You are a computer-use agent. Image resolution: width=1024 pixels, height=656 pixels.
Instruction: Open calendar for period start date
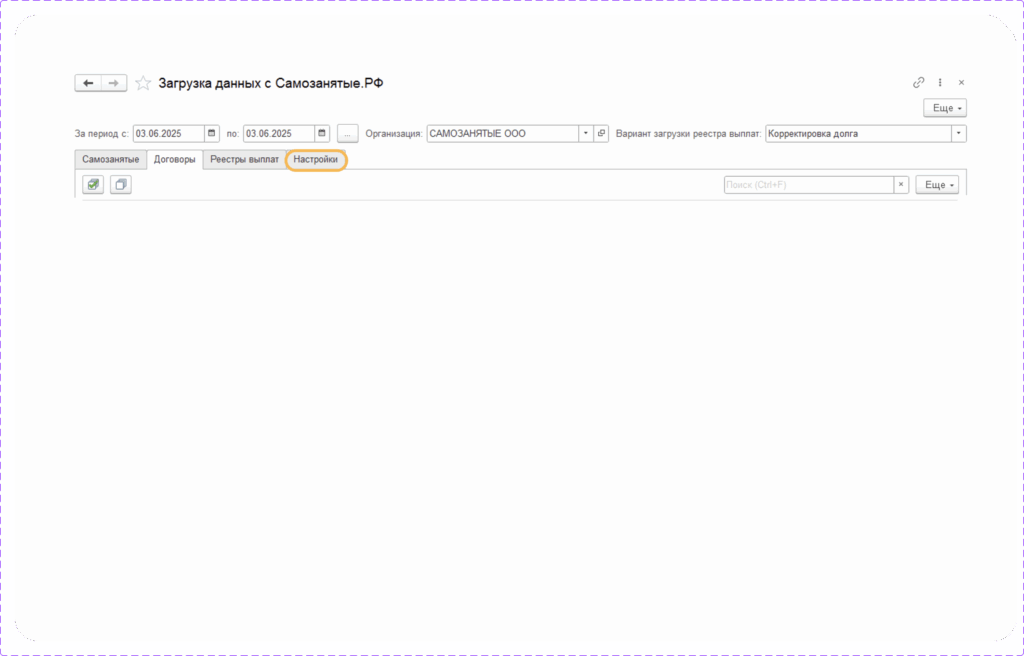click(212, 133)
